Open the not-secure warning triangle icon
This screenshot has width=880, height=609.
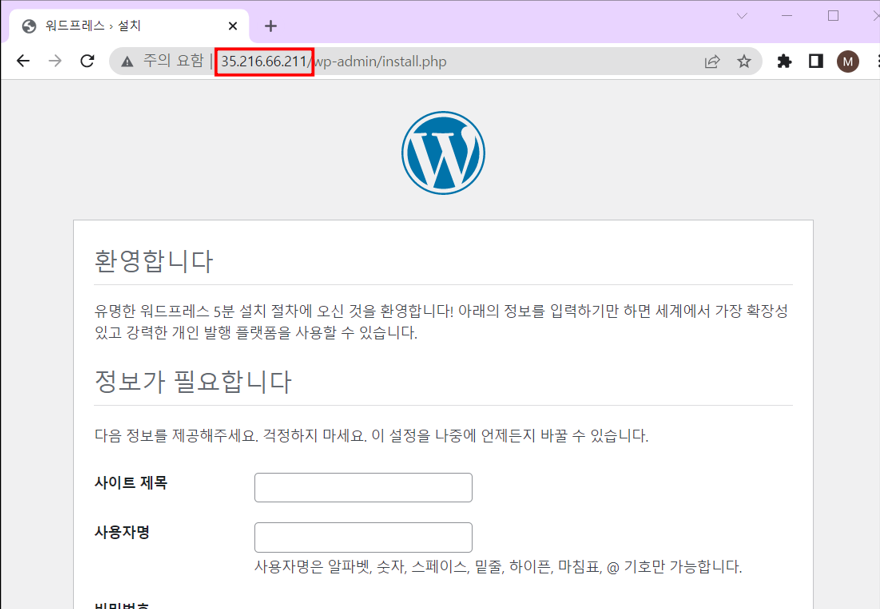127,61
